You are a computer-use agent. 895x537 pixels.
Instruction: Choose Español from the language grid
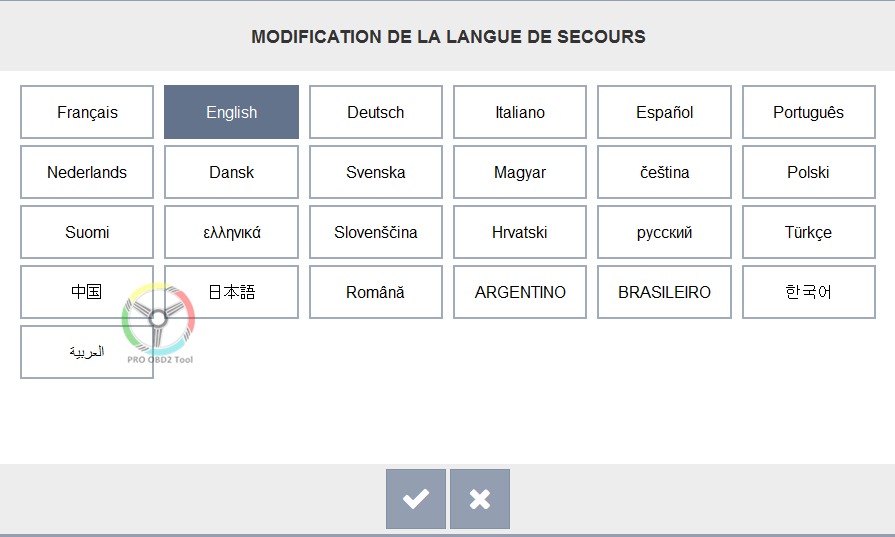tap(664, 112)
